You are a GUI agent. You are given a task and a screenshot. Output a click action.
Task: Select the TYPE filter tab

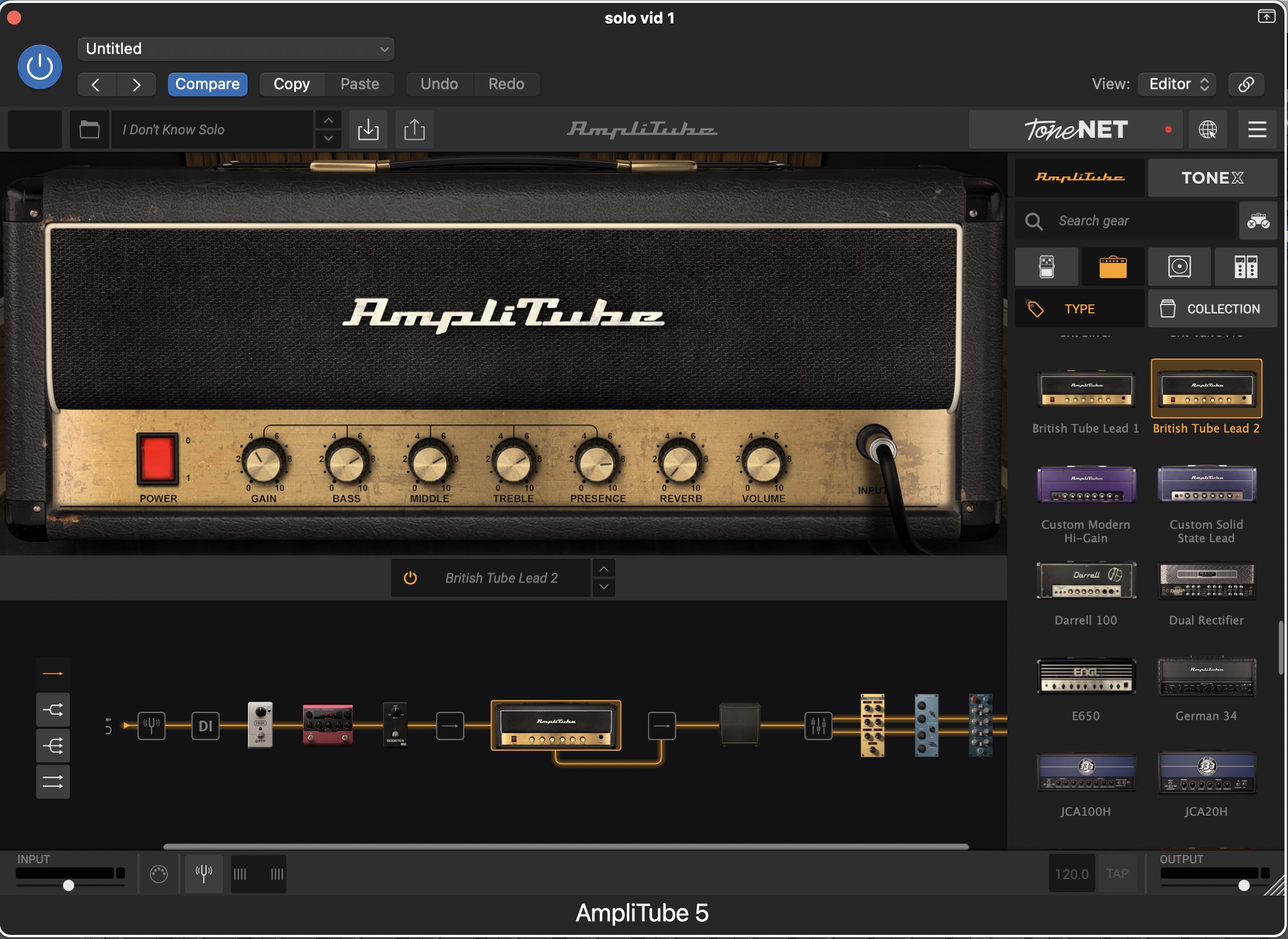point(1080,309)
